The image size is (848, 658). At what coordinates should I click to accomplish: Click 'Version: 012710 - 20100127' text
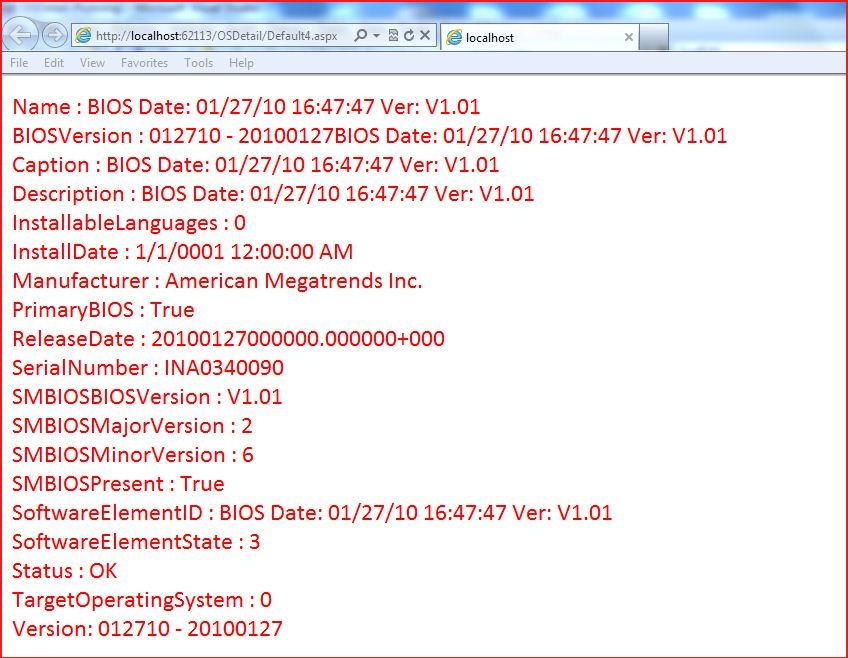(147, 629)
